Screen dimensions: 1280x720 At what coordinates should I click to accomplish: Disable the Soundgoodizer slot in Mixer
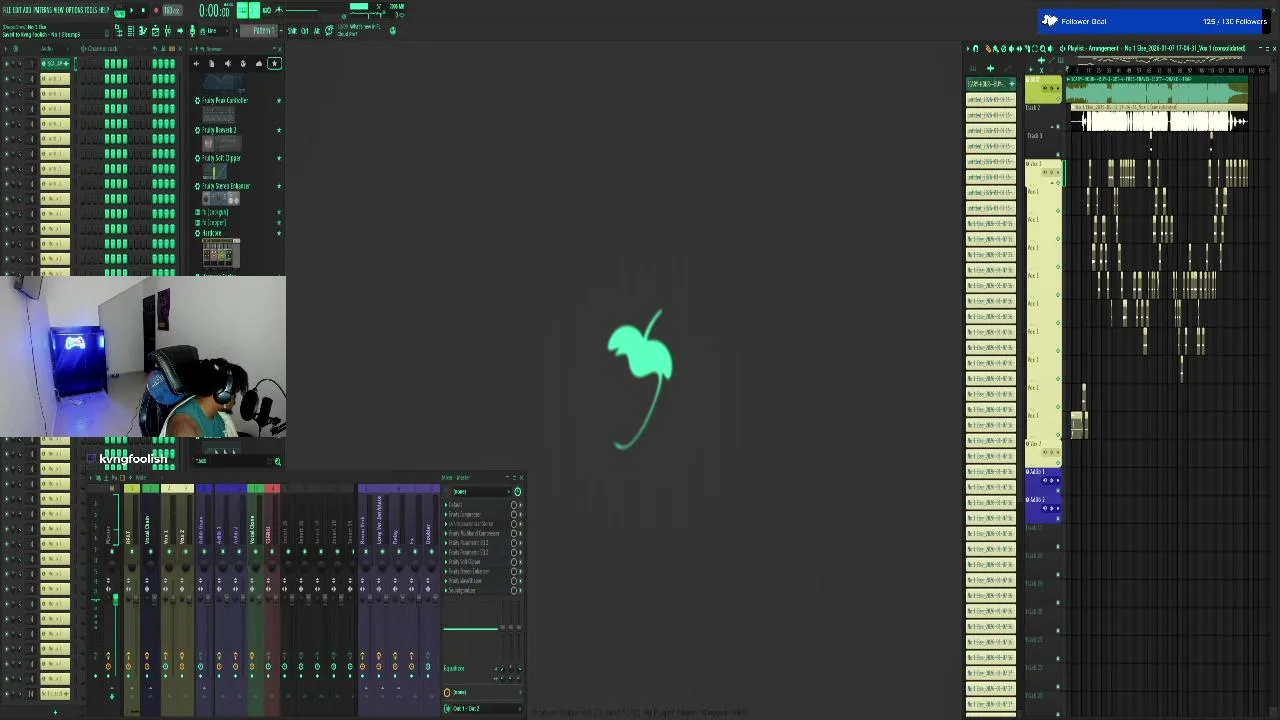[x=514, y=590]
